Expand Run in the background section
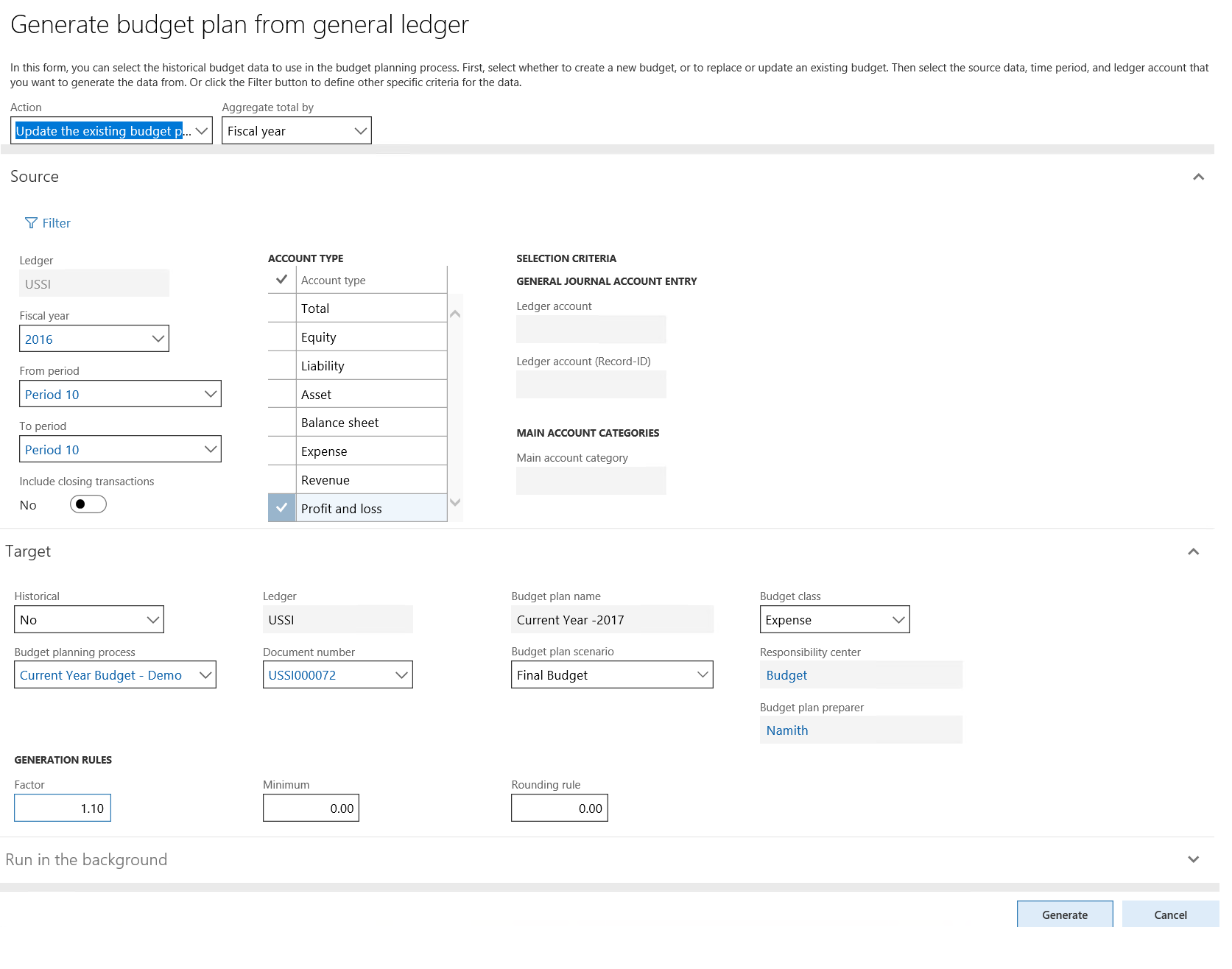The image size is (1232, 969). 1193,859
